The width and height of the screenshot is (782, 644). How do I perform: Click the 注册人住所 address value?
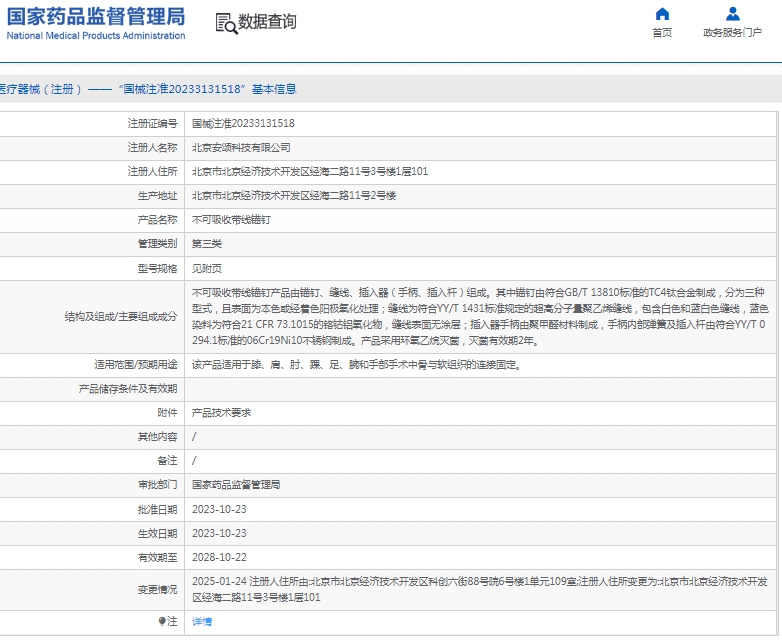tap(310, 172)
